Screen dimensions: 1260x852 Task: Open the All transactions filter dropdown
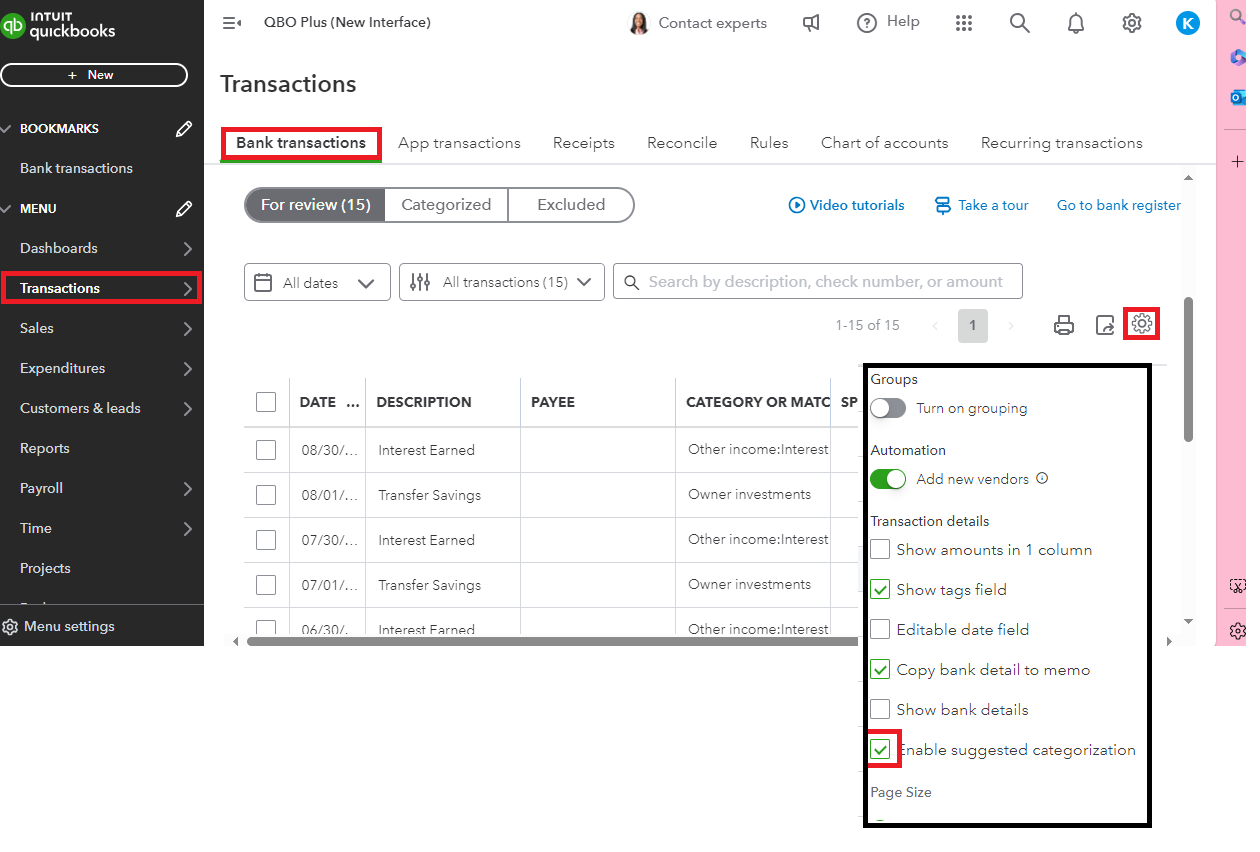click(x=501, y=281)
